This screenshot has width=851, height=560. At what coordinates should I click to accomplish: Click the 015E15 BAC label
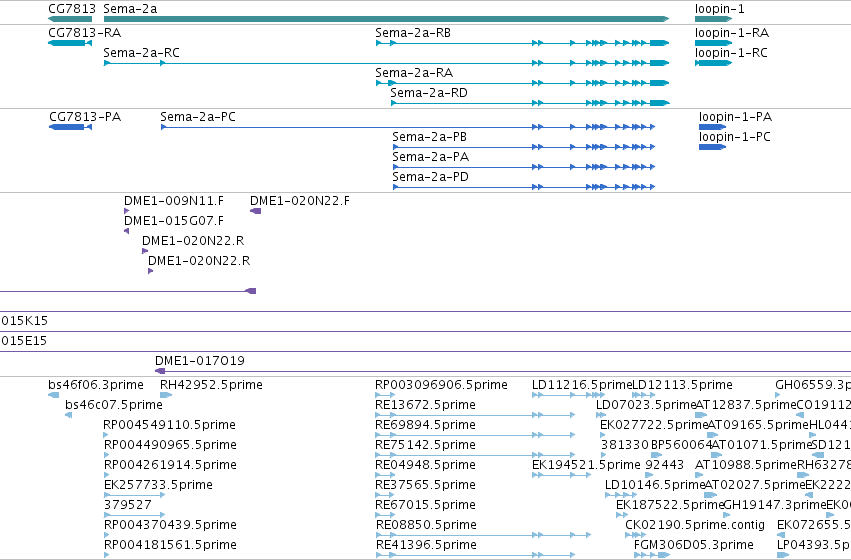(24, 341)
